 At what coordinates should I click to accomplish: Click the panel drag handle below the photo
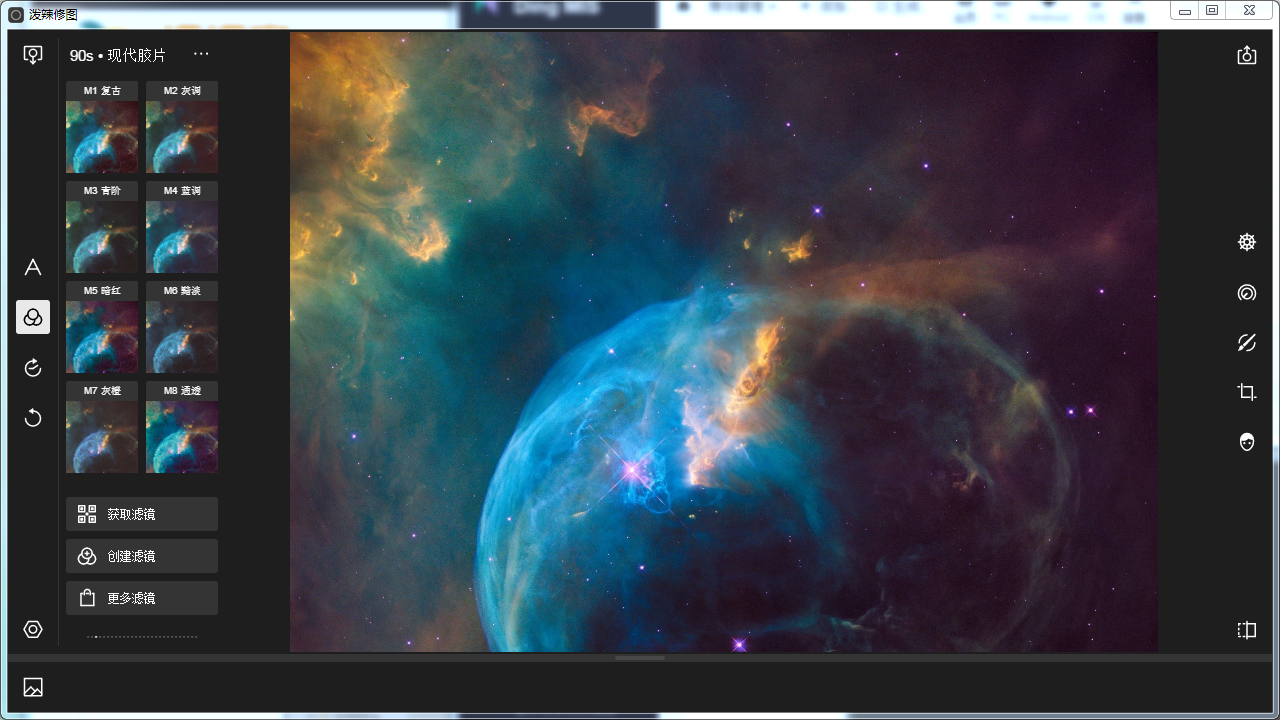(x=640, y=658)
